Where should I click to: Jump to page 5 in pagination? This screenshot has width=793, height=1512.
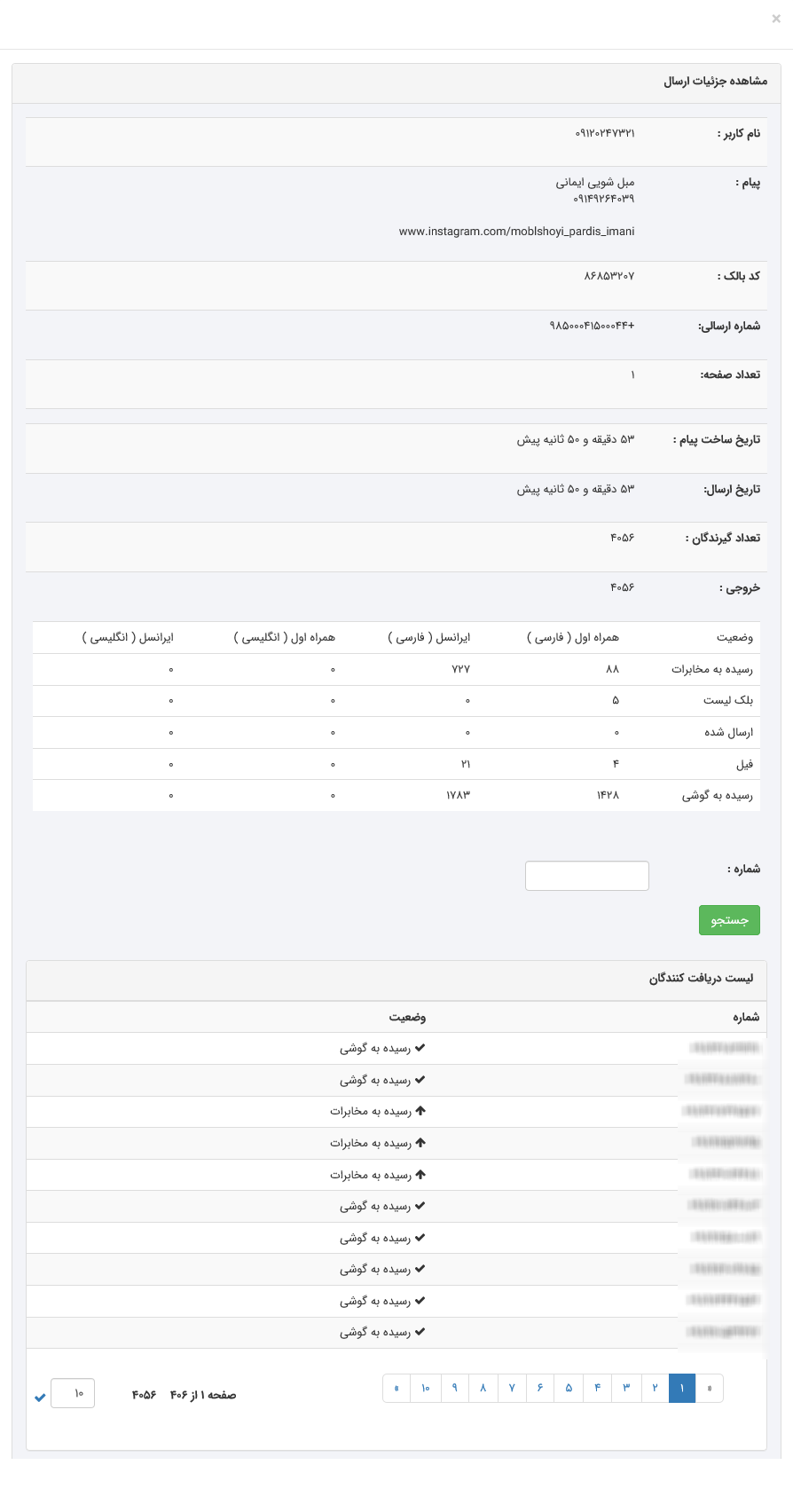coord(569,1389)
